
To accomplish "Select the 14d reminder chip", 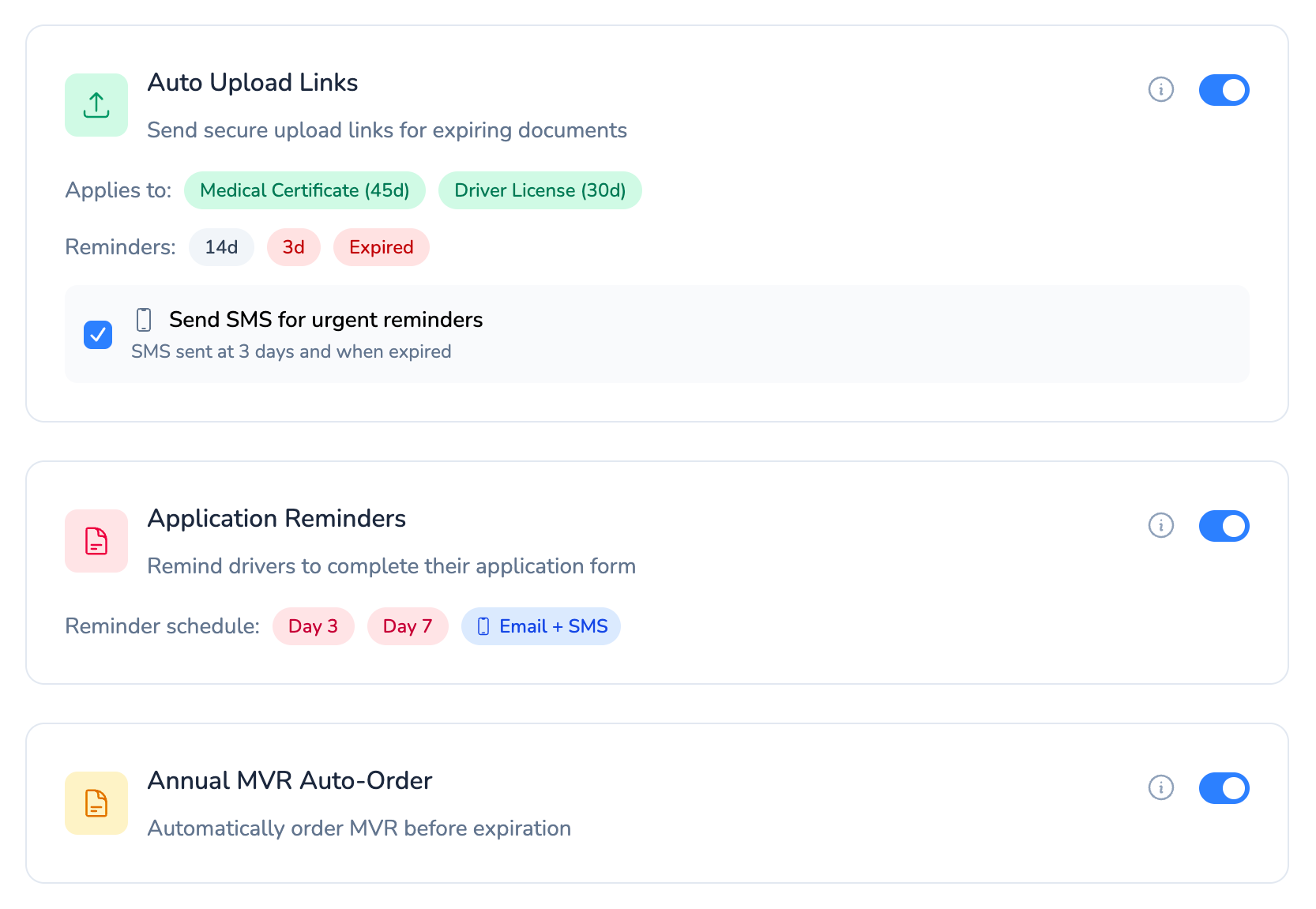I will tap(221, 247).
